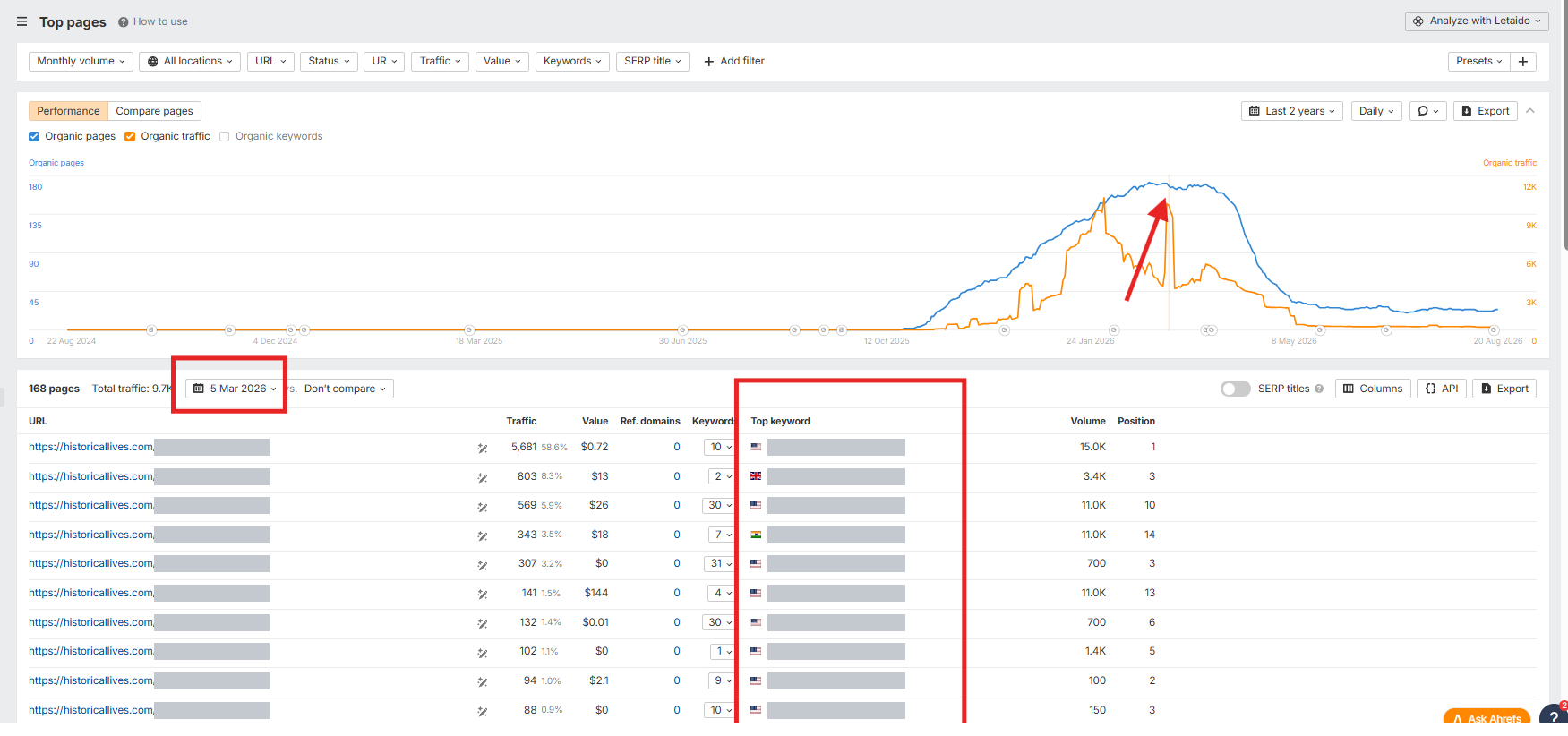Viewport: 1568px width, 736px height.
Task: Open the URL in the 803 traffic row
Action: (x=149, y=476)
